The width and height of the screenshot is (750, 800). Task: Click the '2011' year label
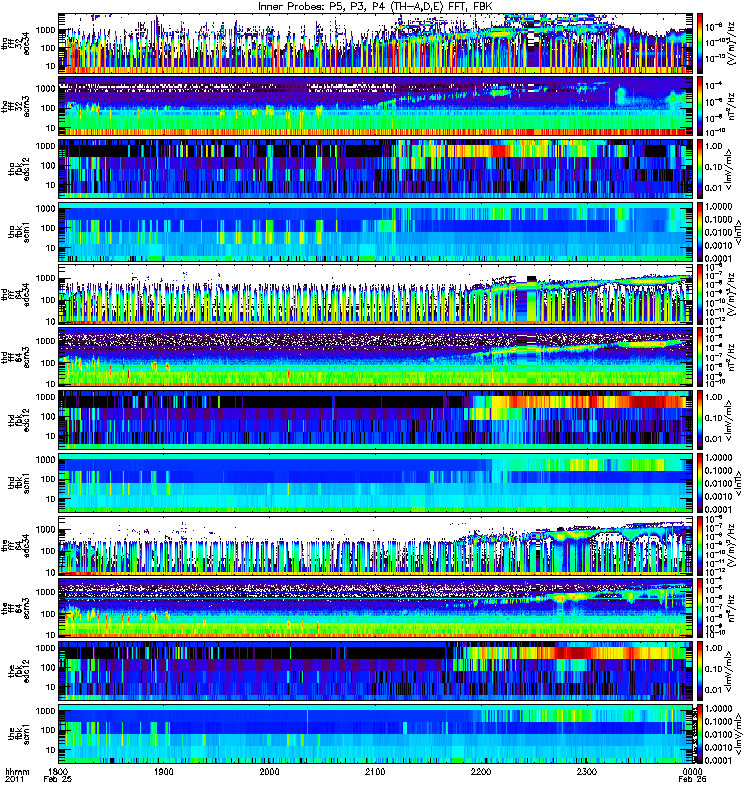click(13, 780)
